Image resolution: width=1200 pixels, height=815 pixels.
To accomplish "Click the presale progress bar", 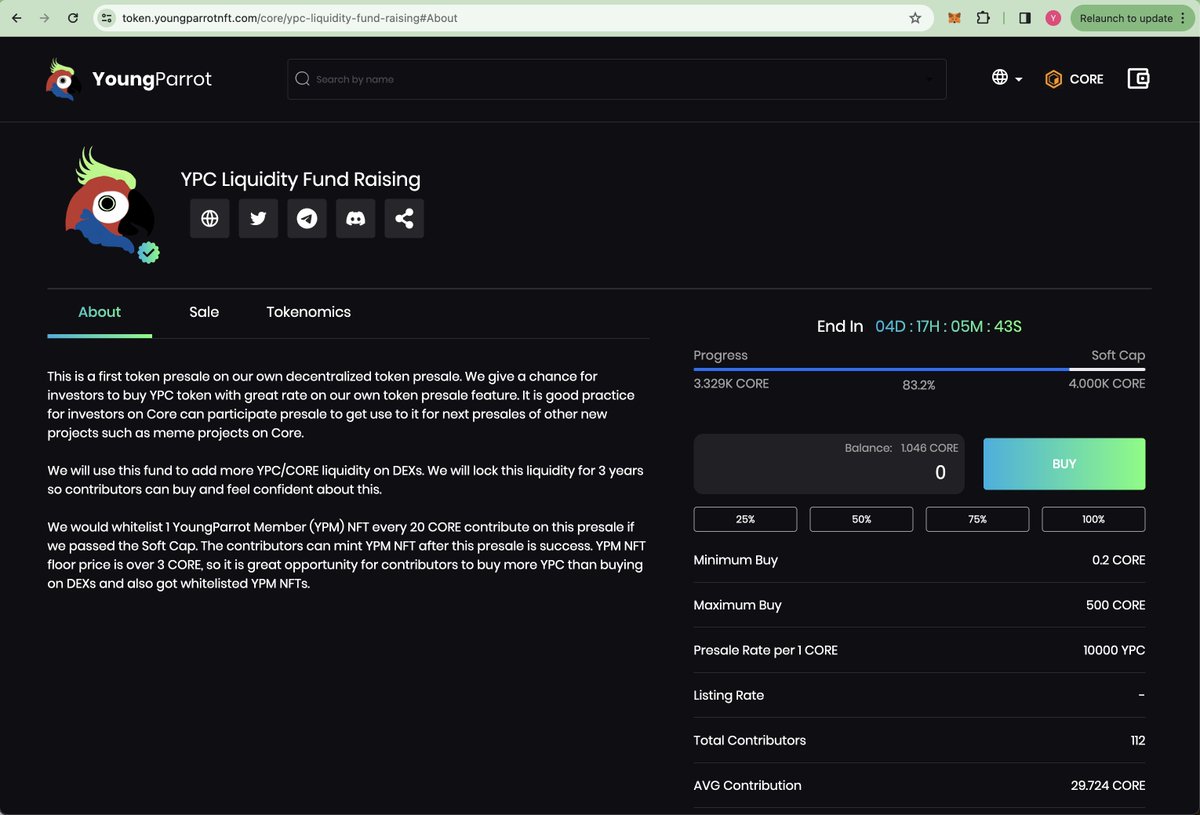I will point(919,369).
